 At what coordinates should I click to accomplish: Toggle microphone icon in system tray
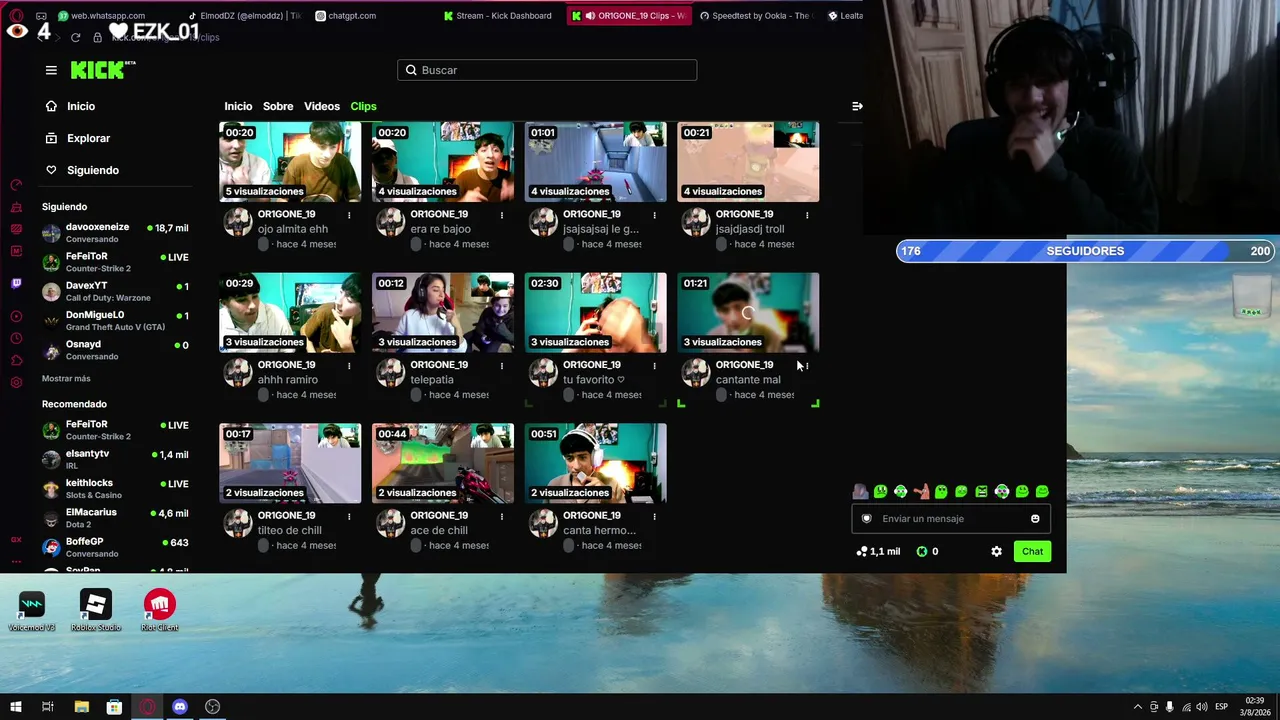(1170, 707)
